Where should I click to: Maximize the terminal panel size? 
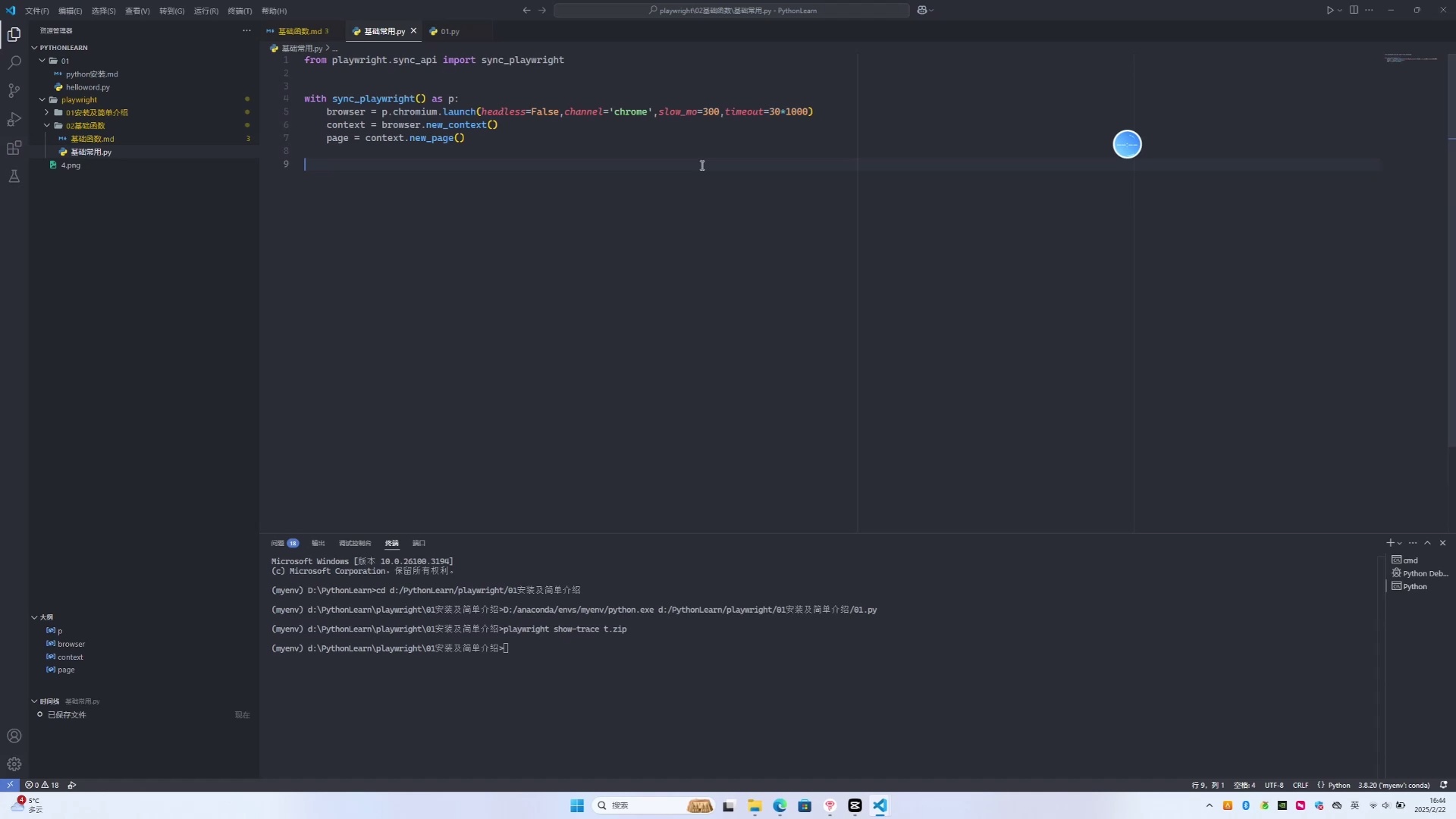point(1427,543)
